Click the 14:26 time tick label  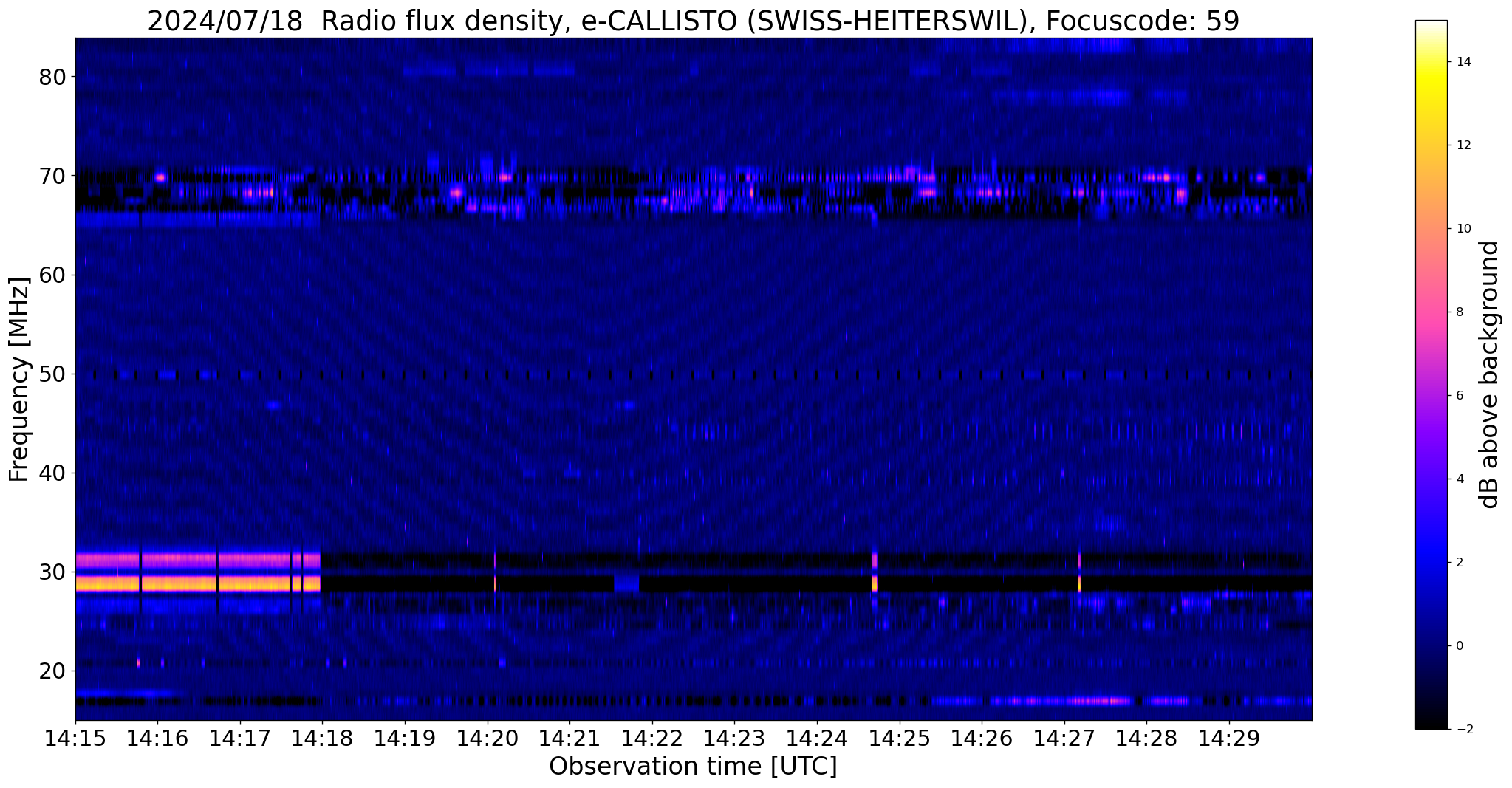tap(982, 739)
